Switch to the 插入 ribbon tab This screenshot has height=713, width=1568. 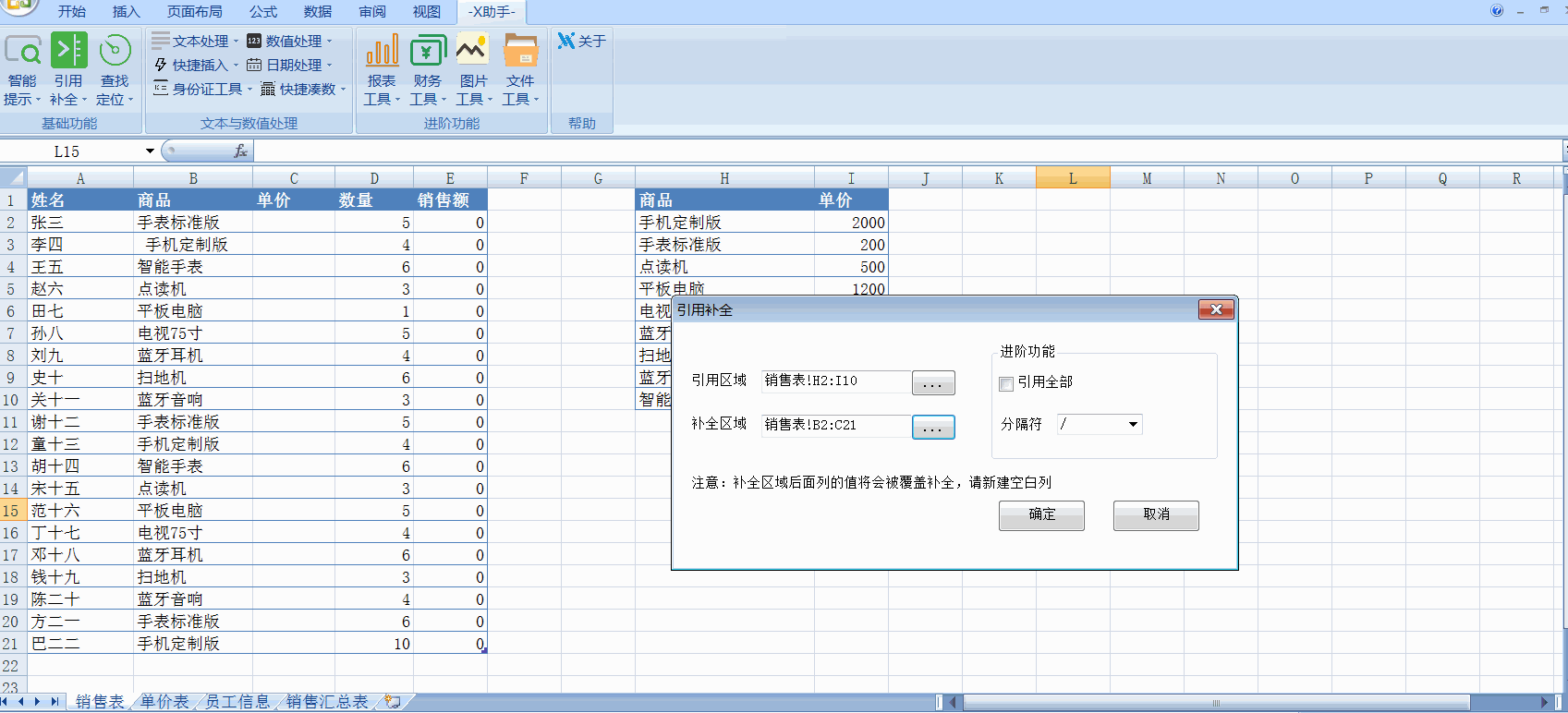click(126, 11)
